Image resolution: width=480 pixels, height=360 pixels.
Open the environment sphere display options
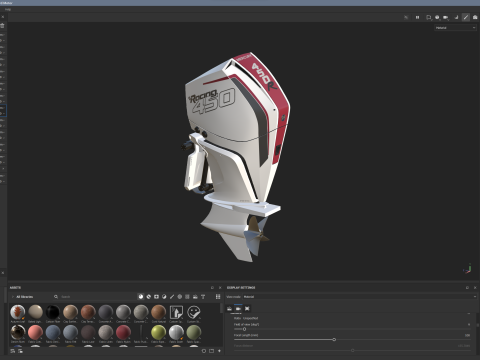click(x=437, y=17)
